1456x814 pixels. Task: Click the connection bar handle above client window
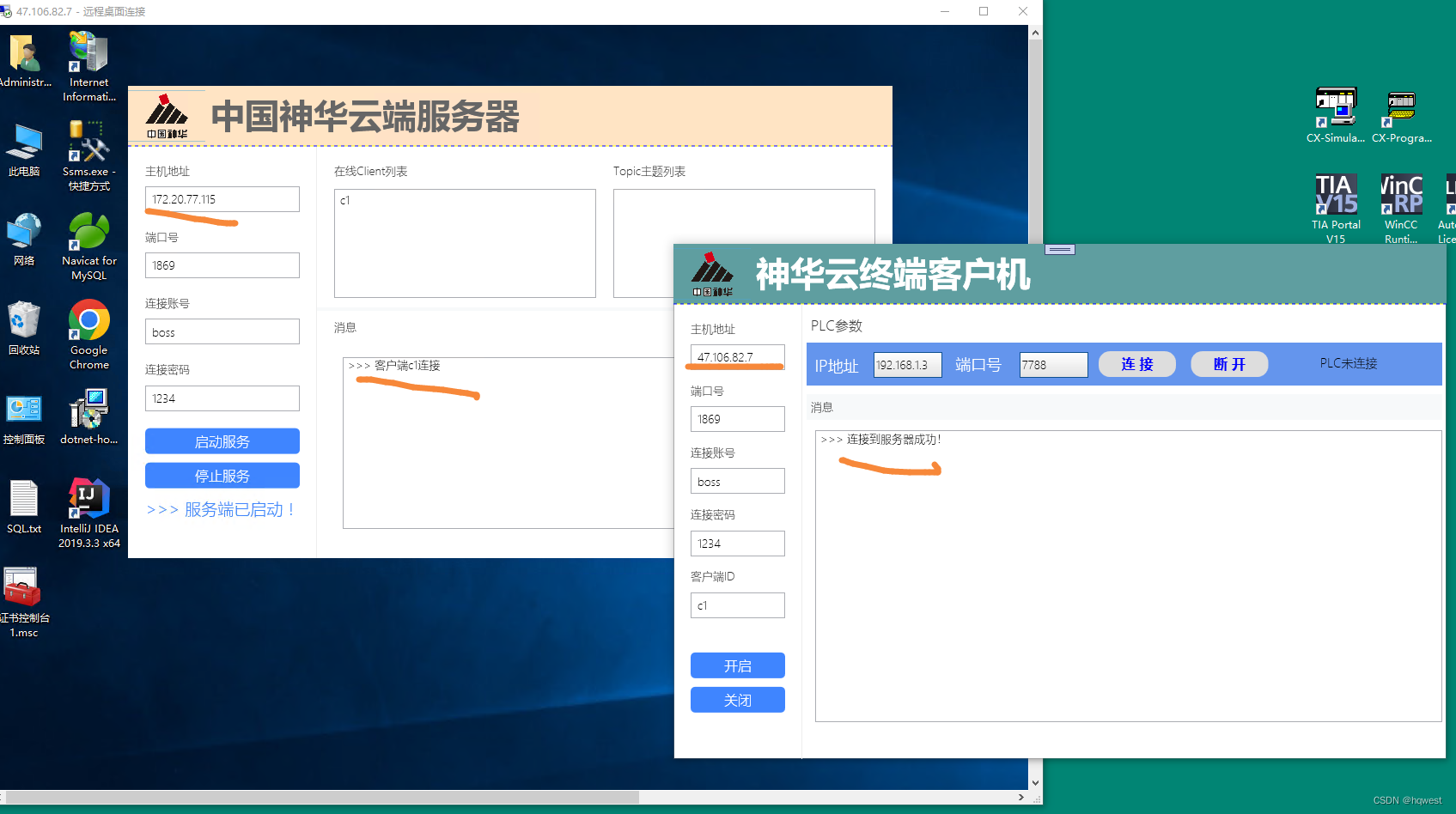(1060, 250)
